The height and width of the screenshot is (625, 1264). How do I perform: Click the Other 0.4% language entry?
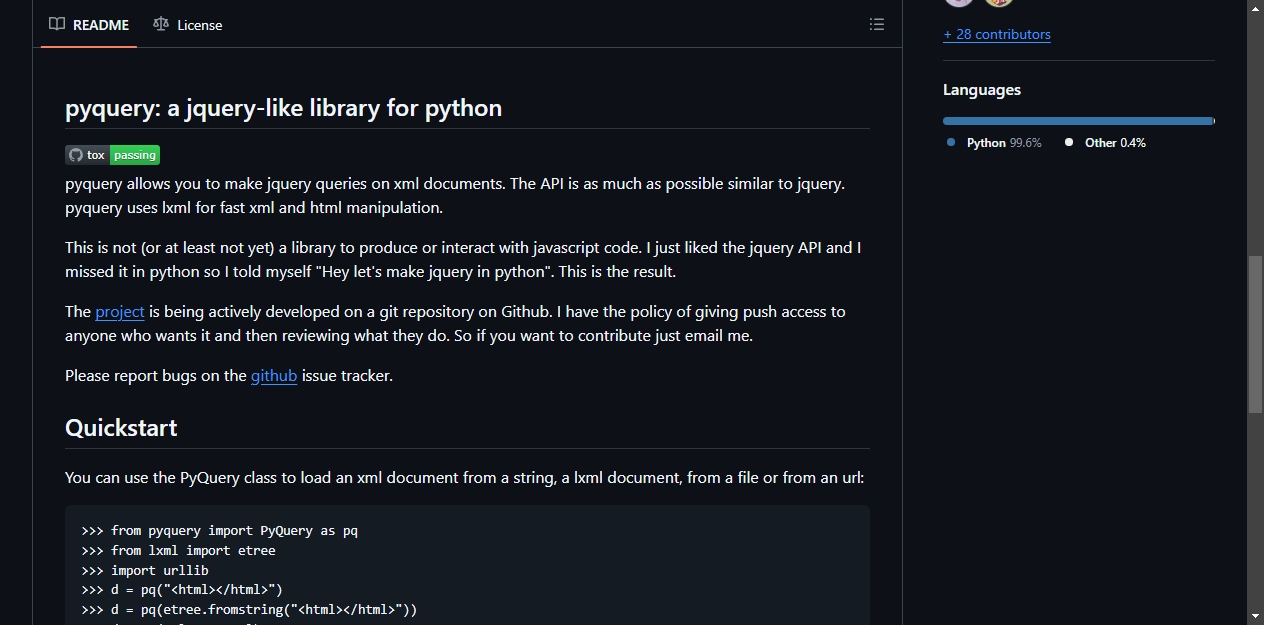point(1105,143)
